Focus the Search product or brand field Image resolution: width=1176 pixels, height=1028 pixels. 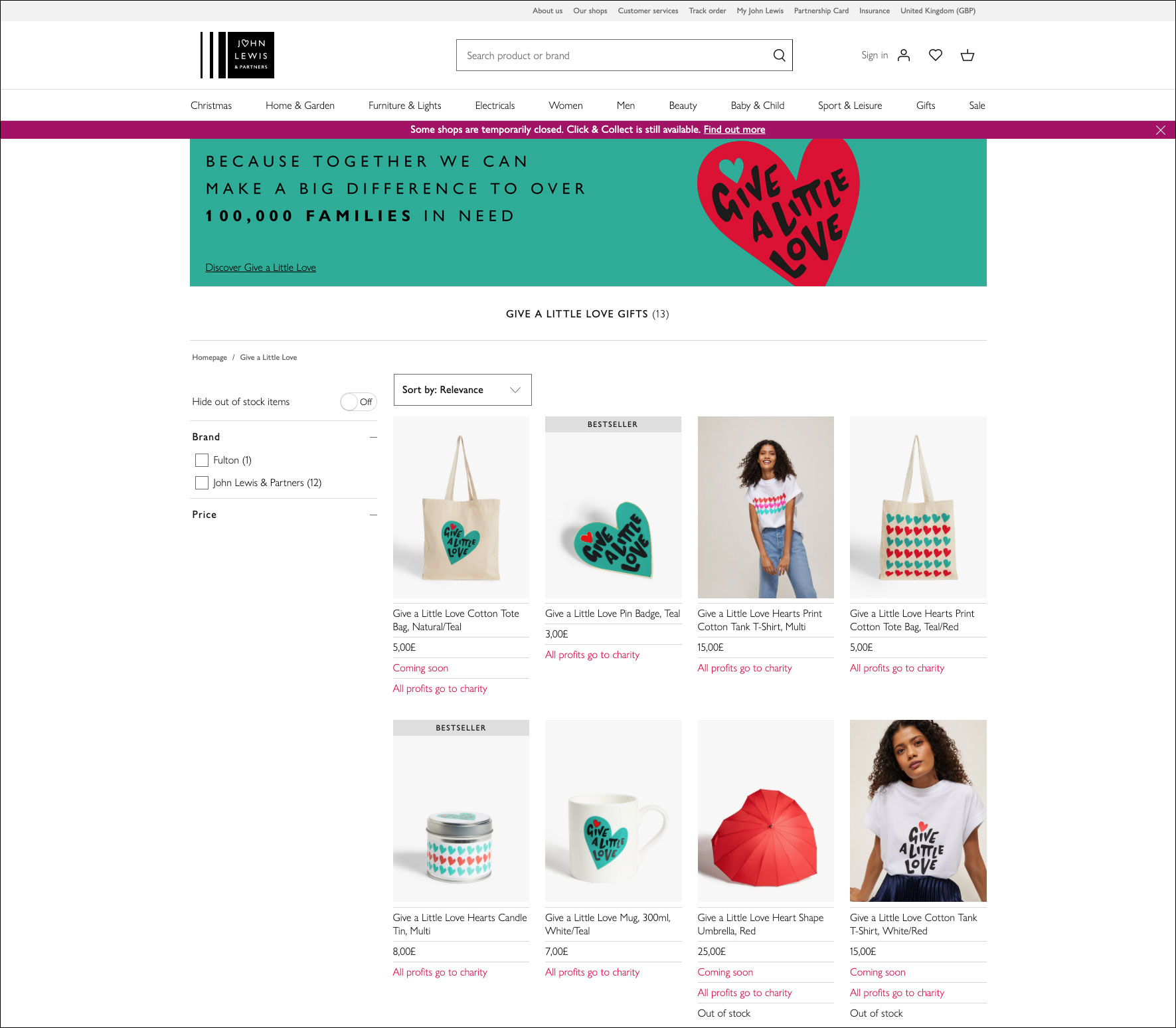click(x=614, y=55)
